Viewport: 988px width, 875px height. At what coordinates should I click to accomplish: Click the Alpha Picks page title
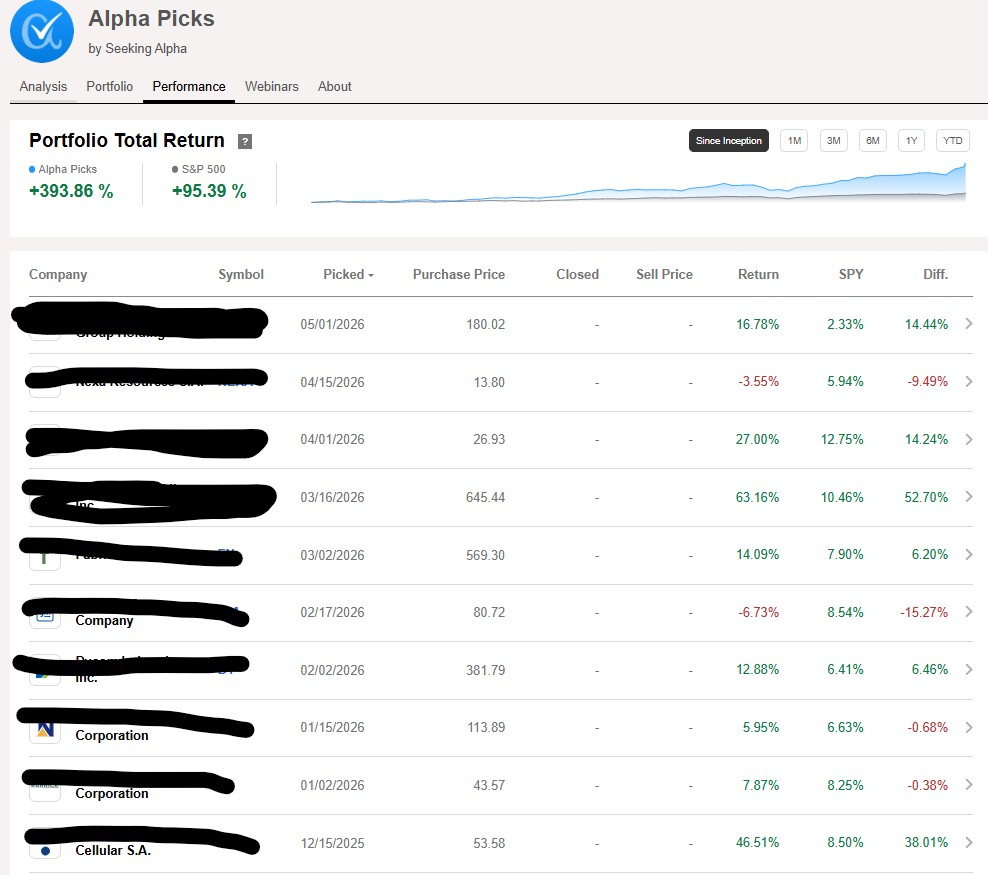(x=151, y=19)
